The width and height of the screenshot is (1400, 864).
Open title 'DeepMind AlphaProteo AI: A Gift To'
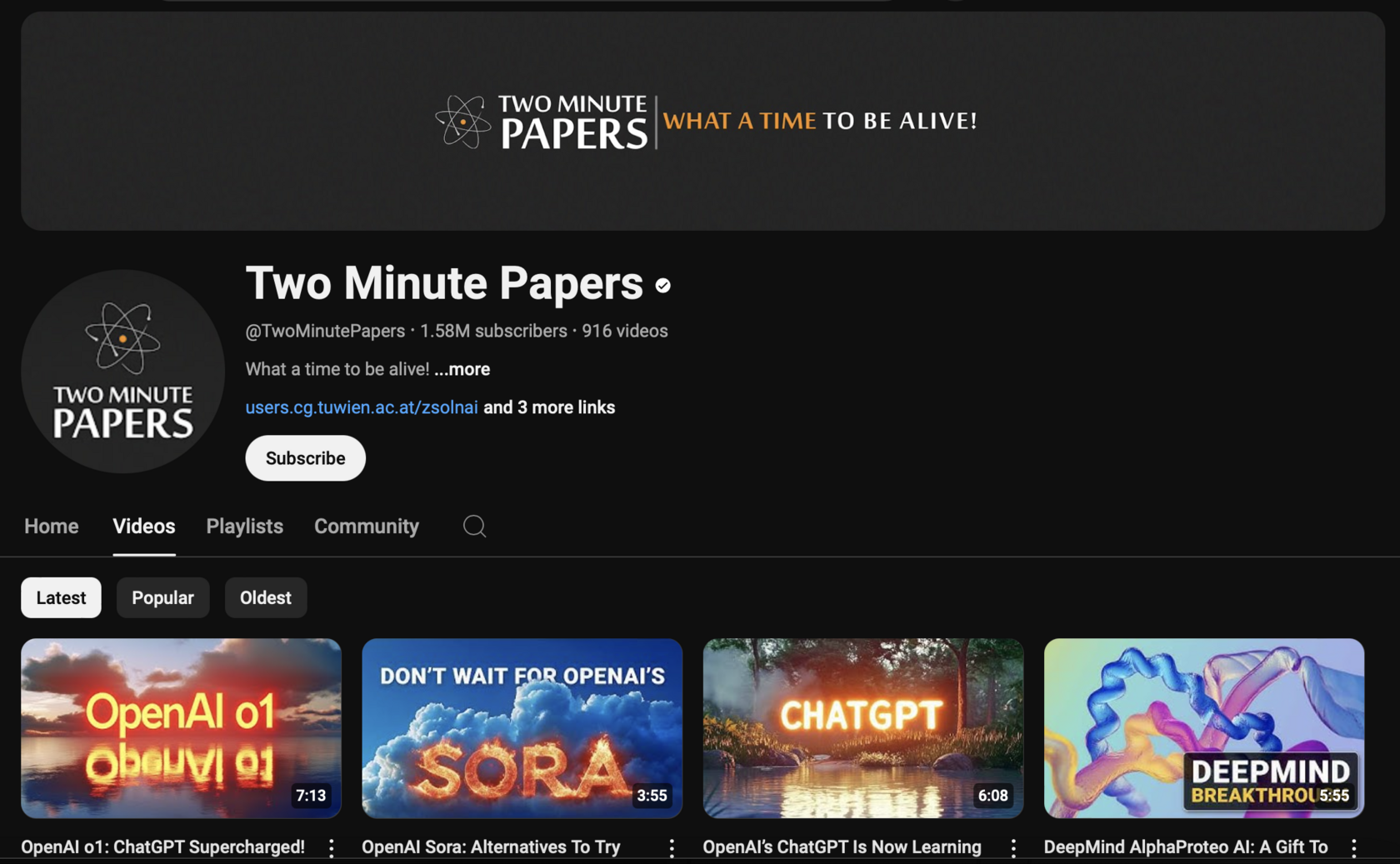coord(1186,847)
